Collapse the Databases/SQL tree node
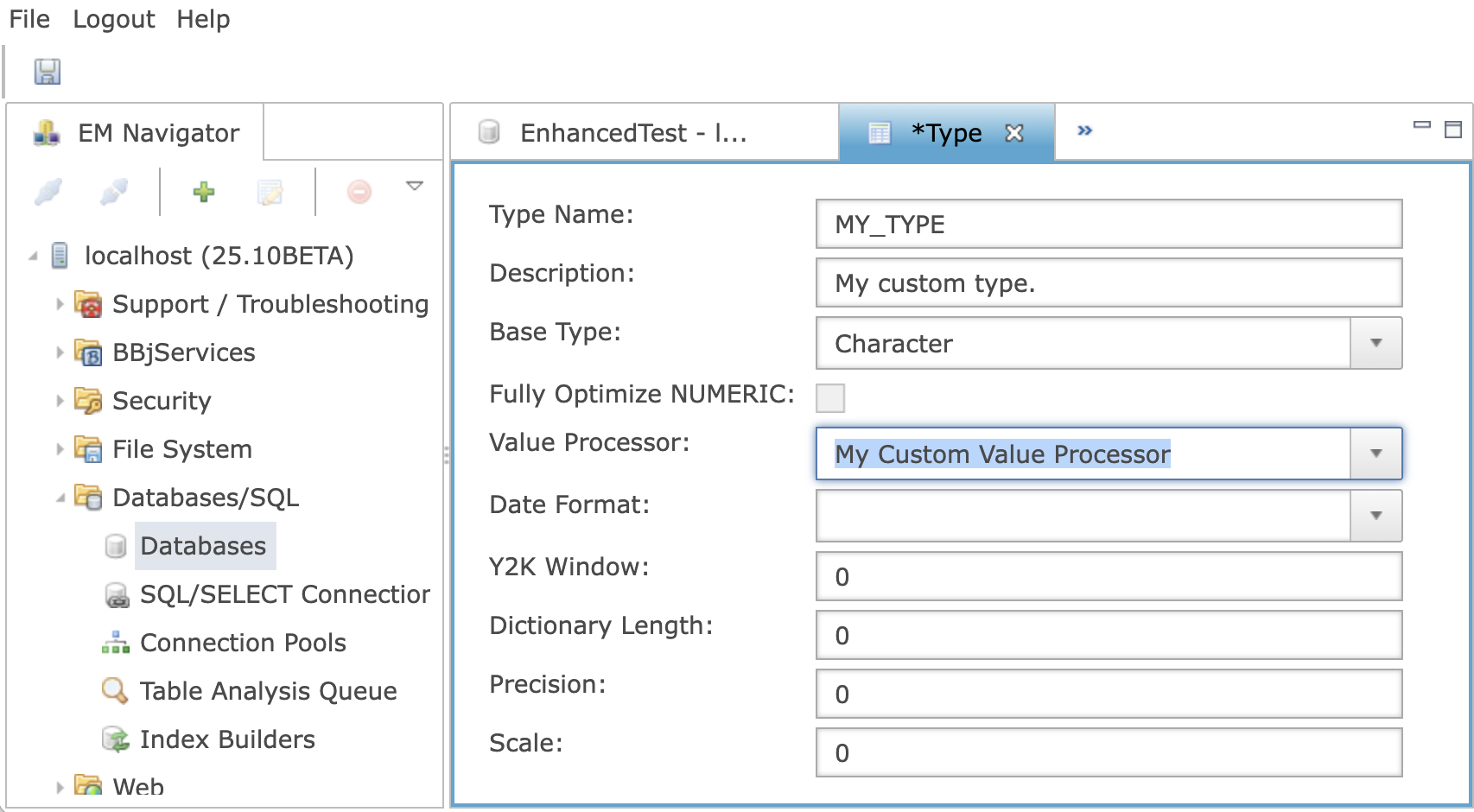This screenshot has width=1474, height=812. pyautogui.click(x=60, y=498)
